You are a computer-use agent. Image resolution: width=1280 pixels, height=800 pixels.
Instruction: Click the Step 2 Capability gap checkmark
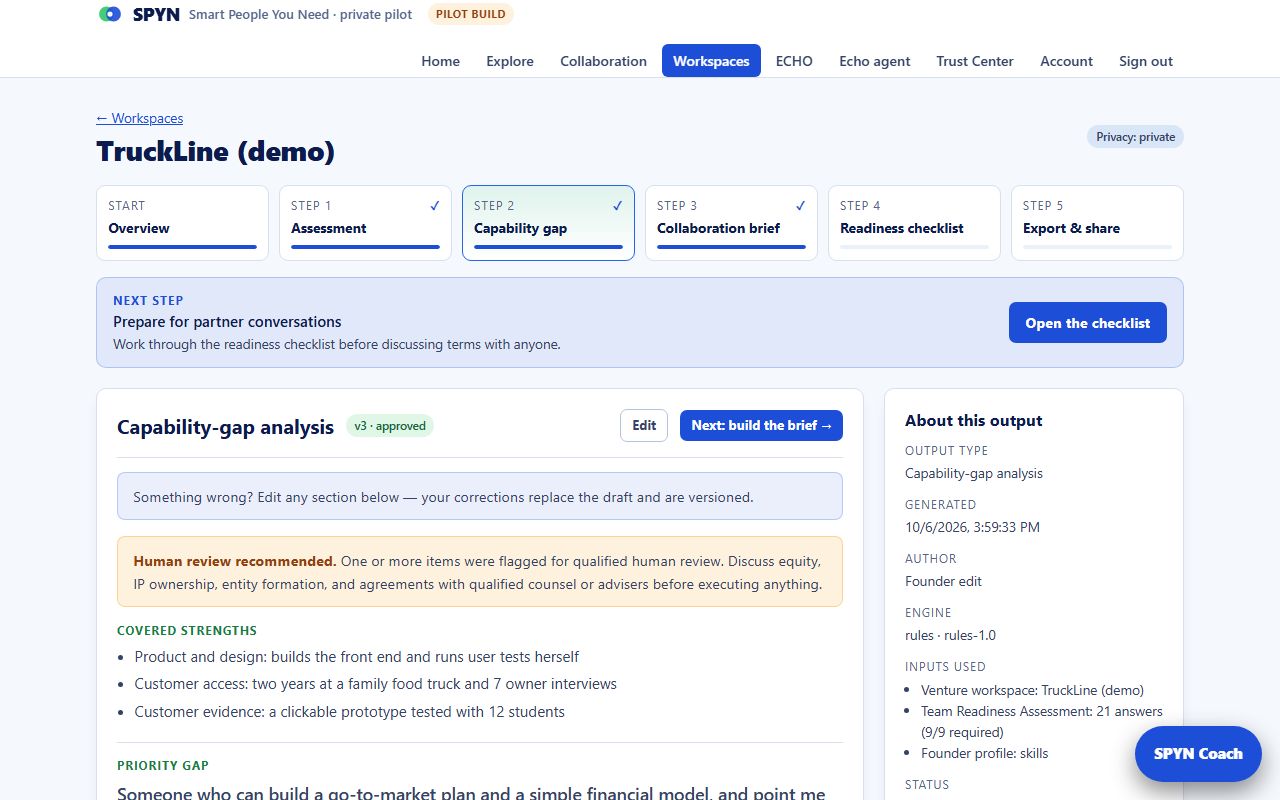[618, 206]
